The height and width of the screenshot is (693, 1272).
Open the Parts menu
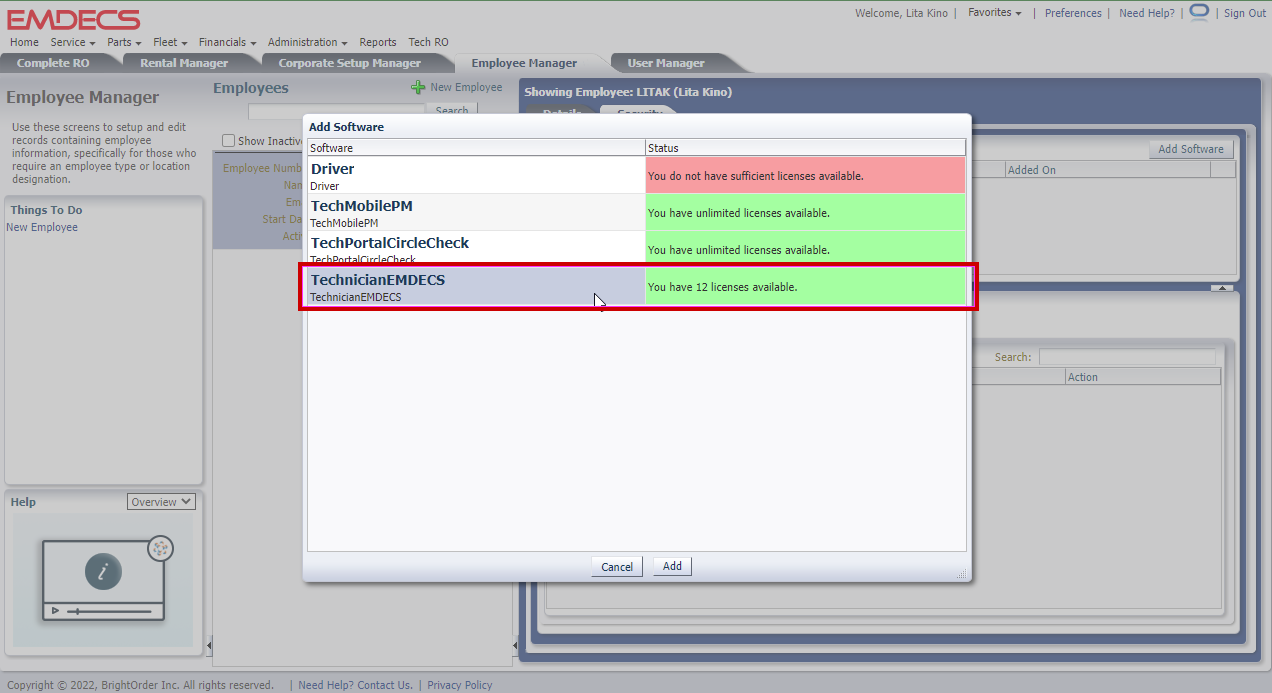click(x=124, y=42)
